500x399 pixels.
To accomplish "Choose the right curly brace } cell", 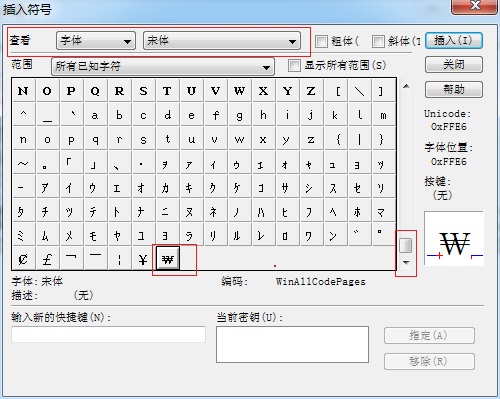I will tap(383, 139).
